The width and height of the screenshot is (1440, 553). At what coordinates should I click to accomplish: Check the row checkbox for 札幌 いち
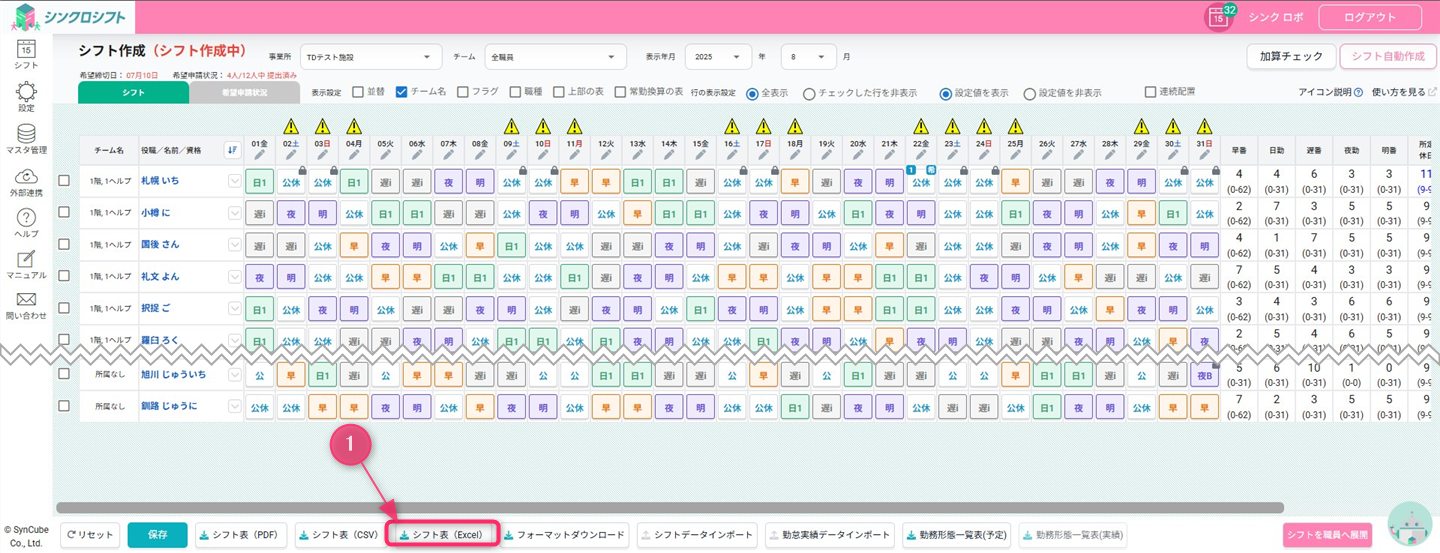(x=64, y=181)
